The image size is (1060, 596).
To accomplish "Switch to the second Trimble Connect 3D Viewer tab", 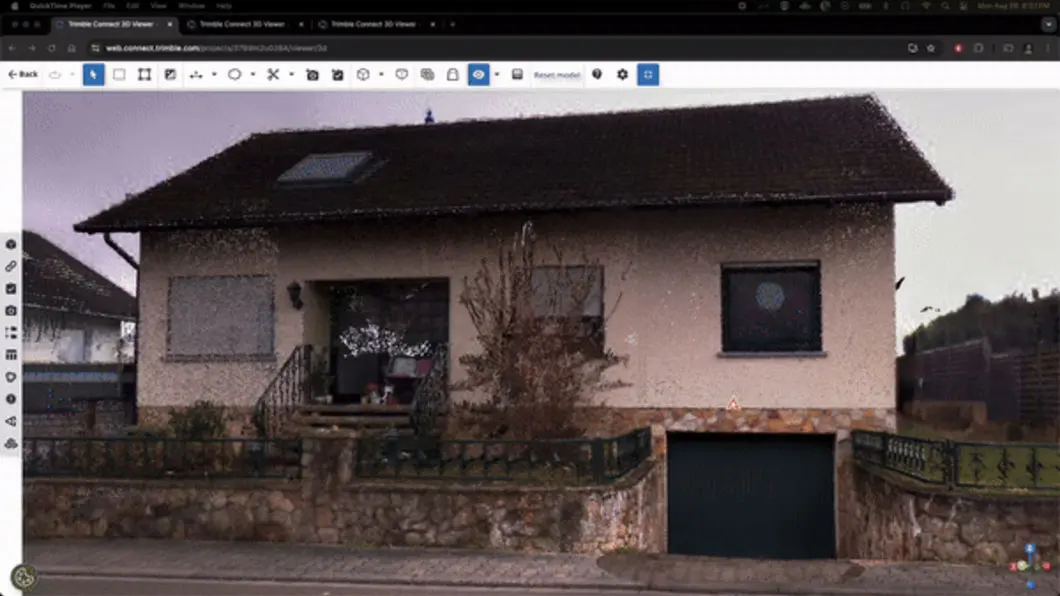I will [x=240, y=24].
